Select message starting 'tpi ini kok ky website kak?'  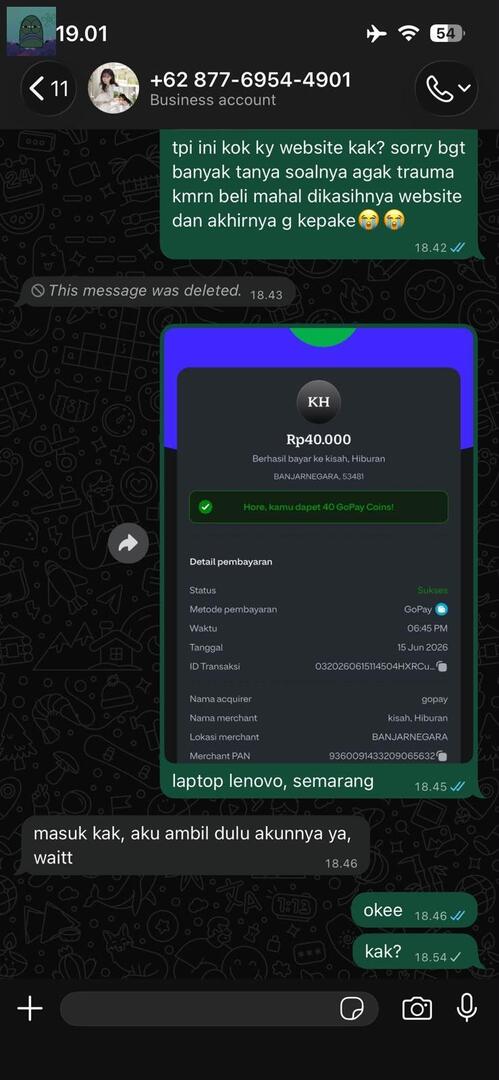[318, 194]
